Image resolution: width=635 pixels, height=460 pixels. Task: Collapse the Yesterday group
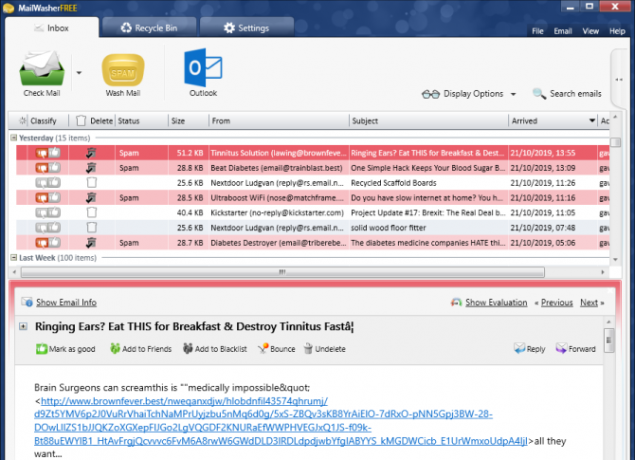point(13,138)
